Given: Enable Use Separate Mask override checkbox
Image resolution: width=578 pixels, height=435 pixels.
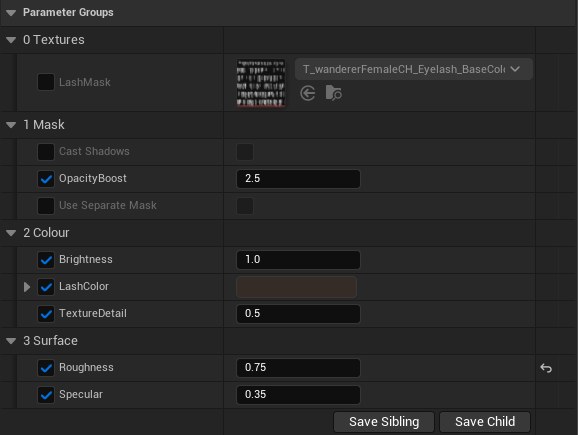Looking at the screenshot, I should [46, 206].
